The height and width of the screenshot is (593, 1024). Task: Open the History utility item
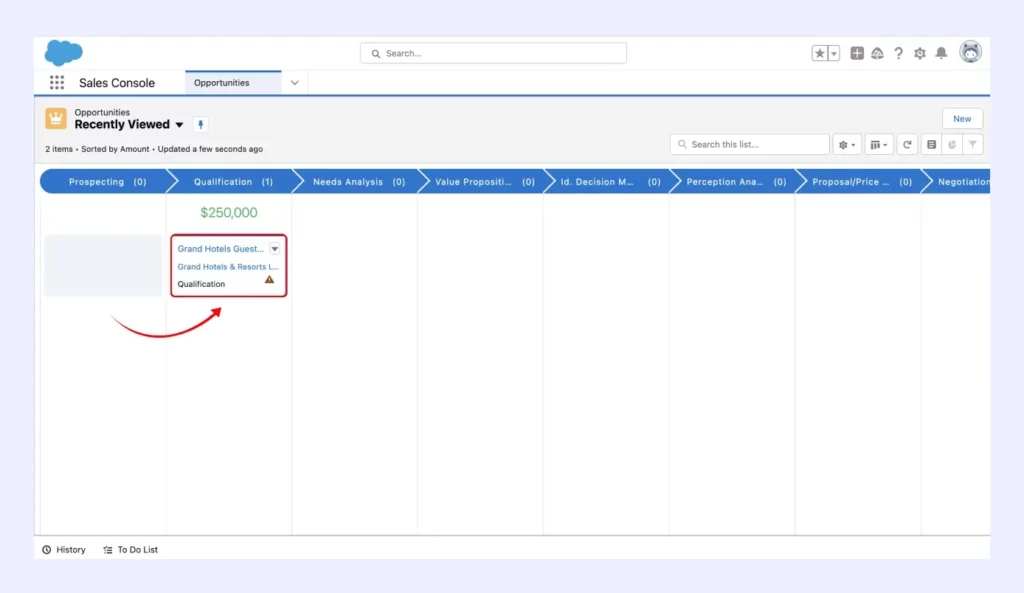pyautogui.click(x=64, y=550)
